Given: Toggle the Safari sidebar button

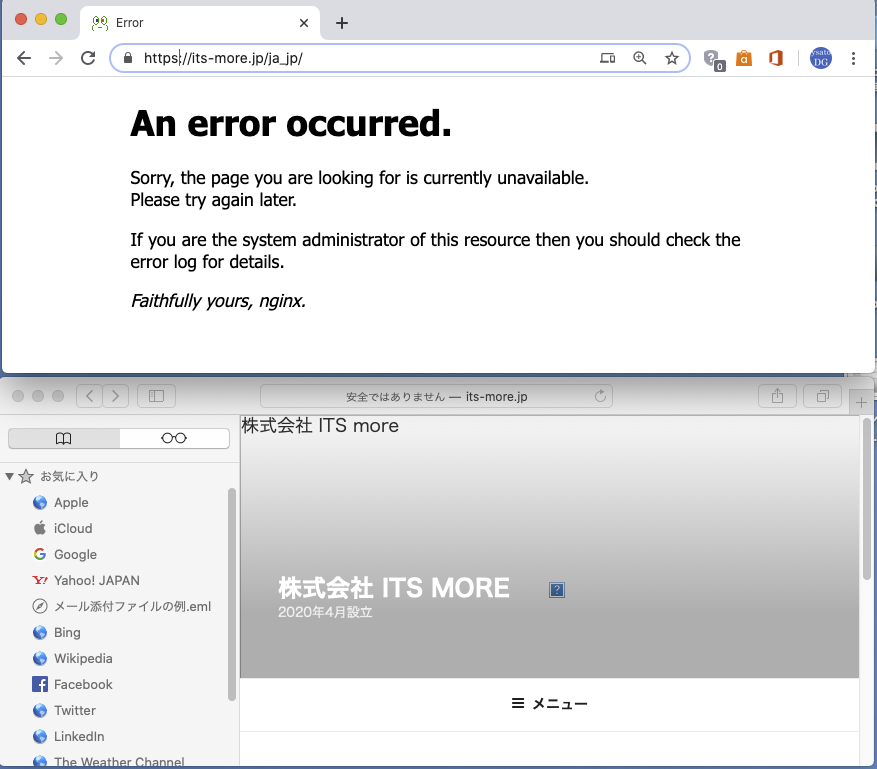Looking at the screenshot, I should pos(156,396).
